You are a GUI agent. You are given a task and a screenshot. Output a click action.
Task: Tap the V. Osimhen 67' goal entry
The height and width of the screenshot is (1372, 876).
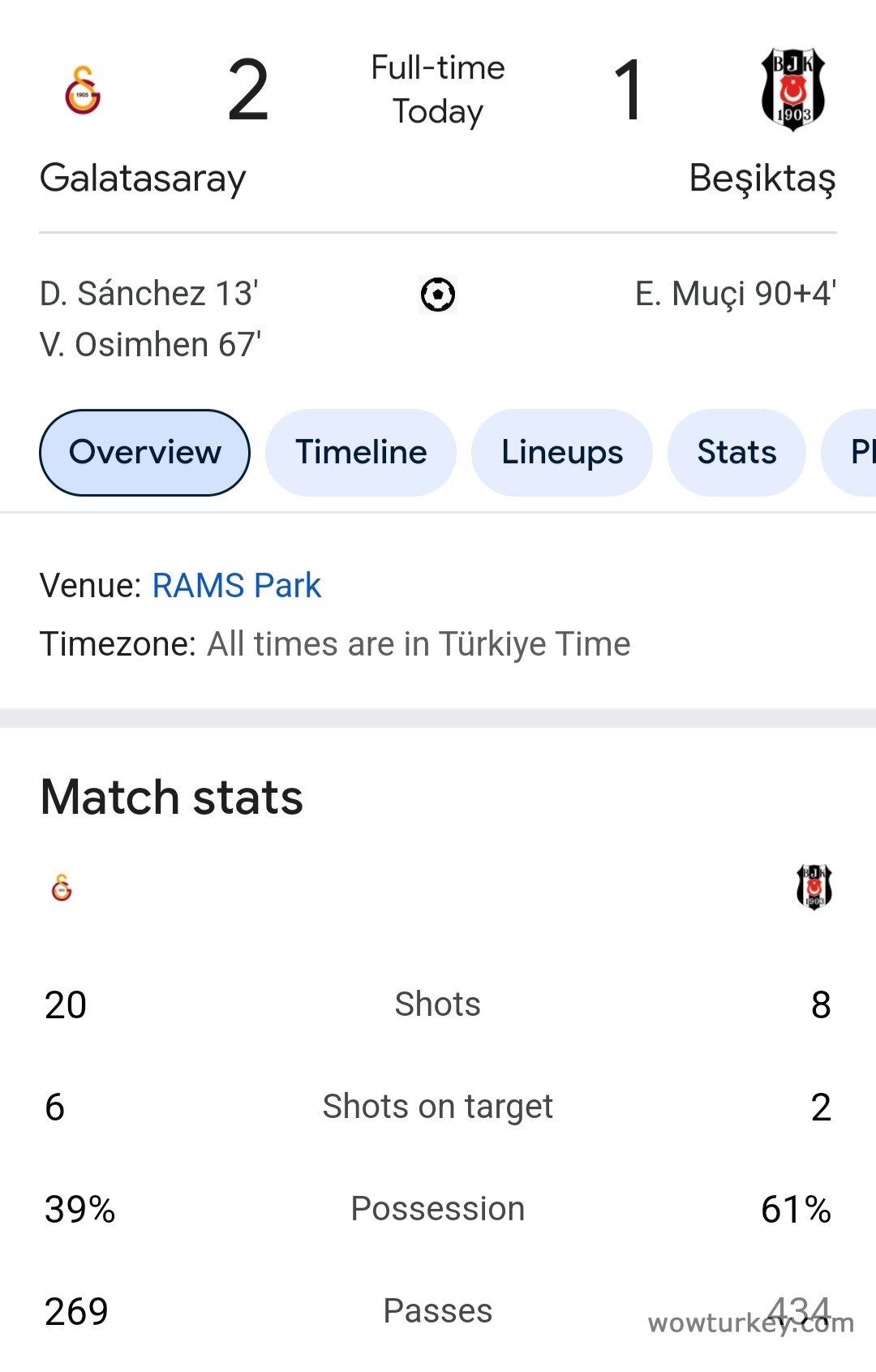[151, 345]
